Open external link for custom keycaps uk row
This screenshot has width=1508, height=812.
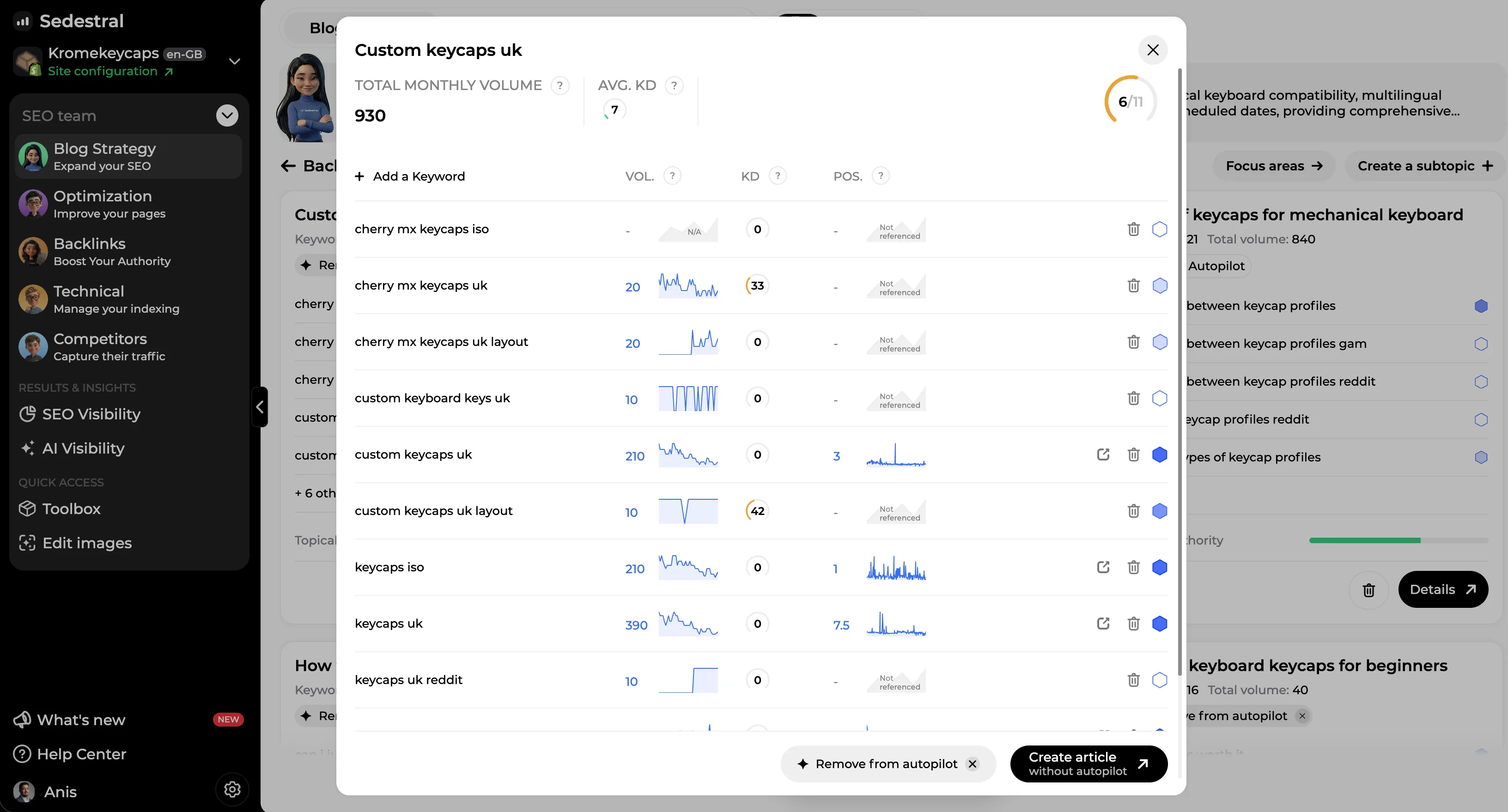1103,454
